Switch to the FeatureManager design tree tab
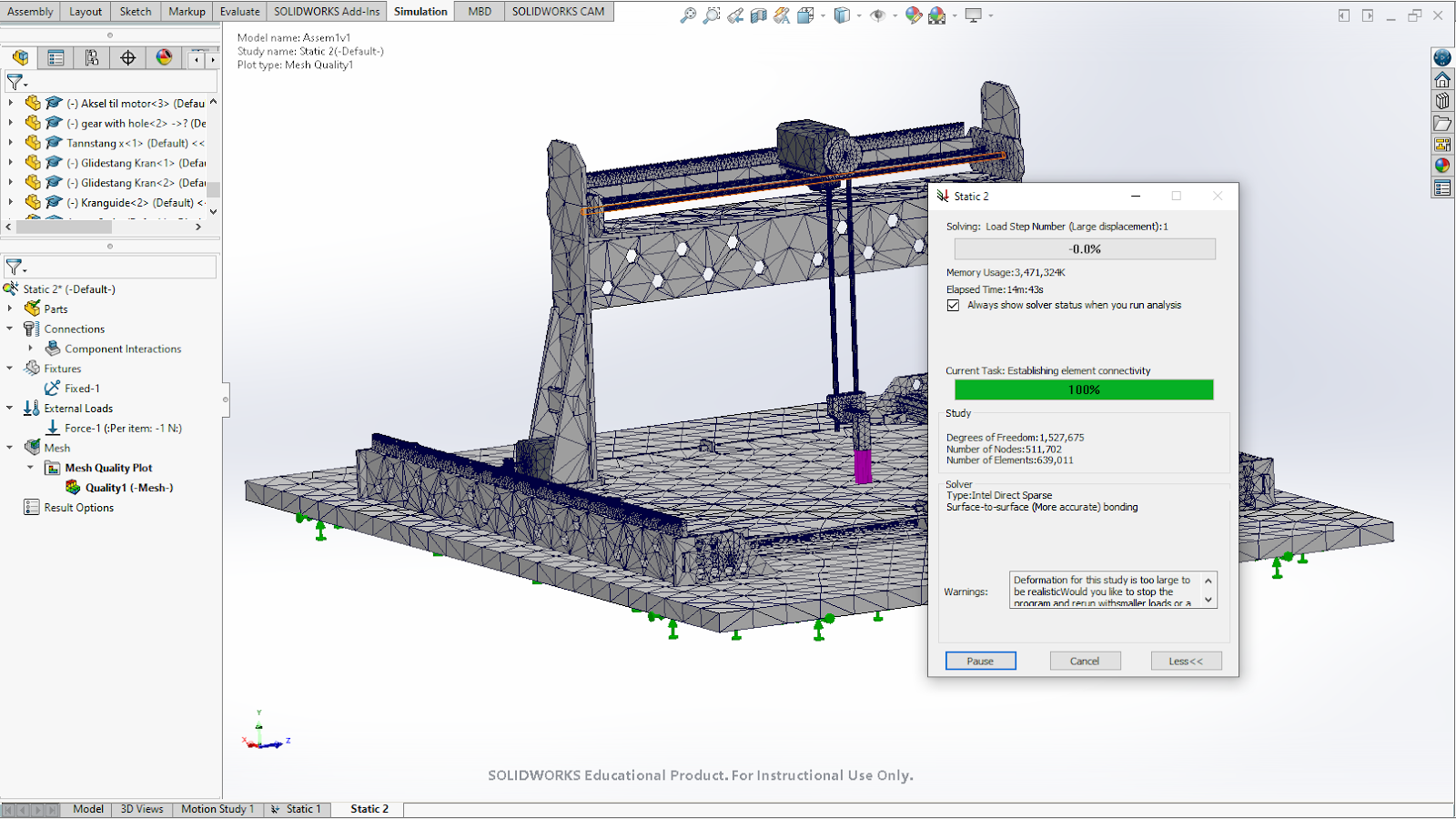The height and width of the screenshot is (819, 1456). 20,57
